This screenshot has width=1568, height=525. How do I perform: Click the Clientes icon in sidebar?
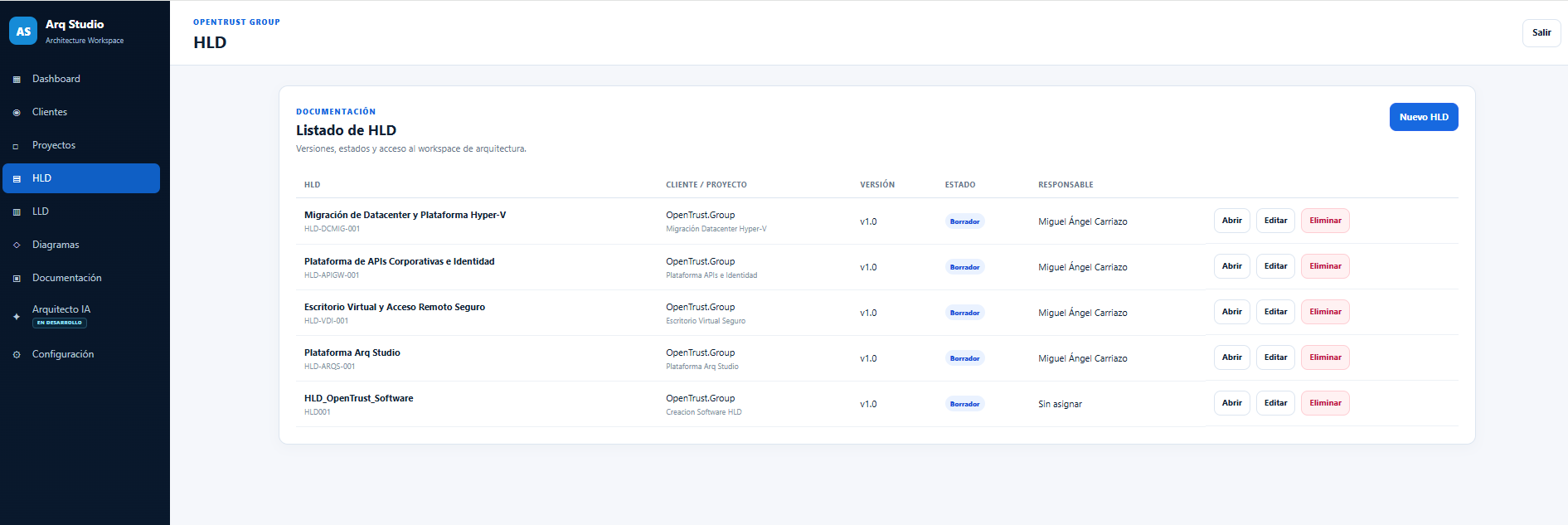click(x=17, y=113)
